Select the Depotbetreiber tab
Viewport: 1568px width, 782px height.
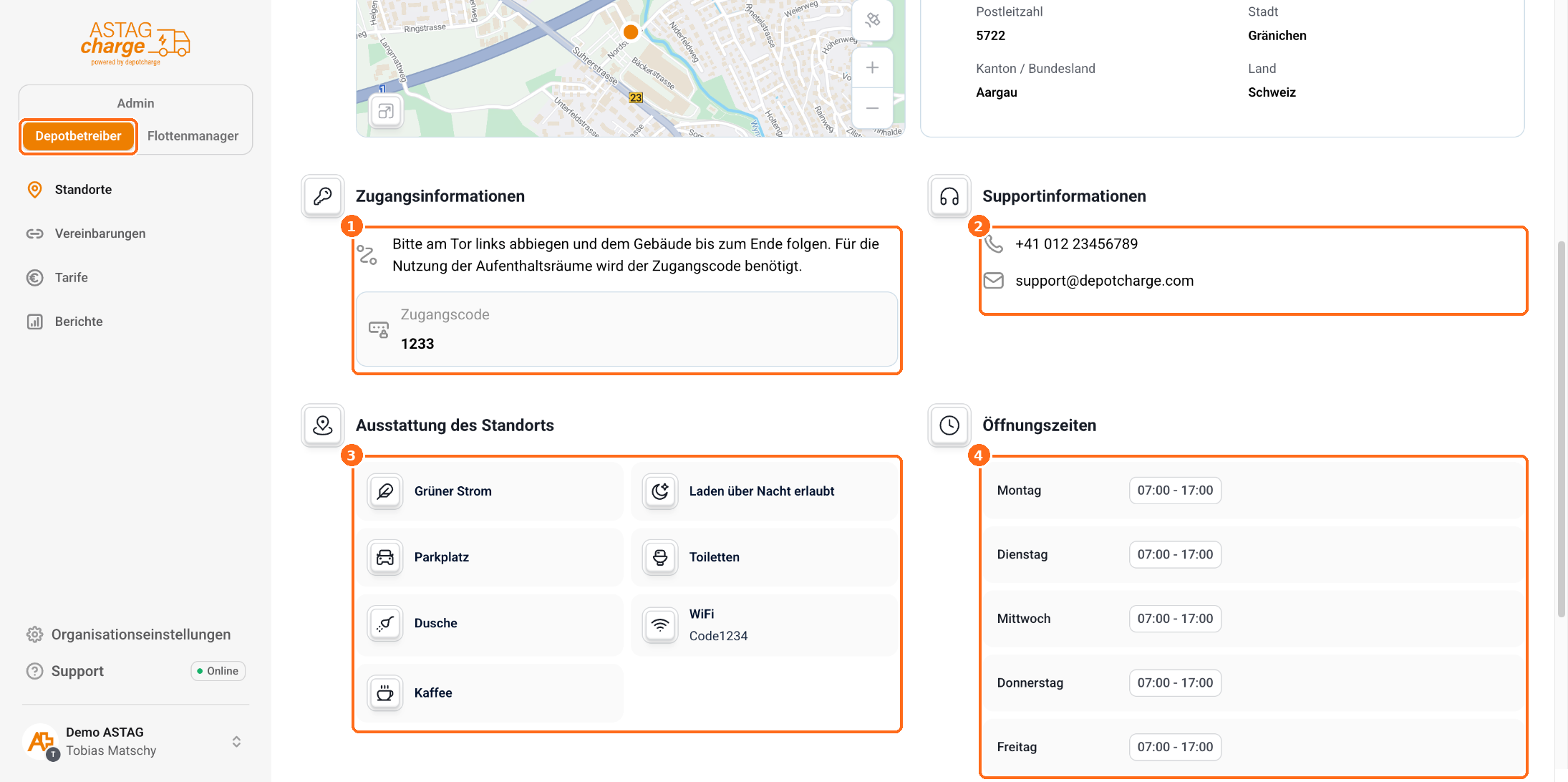pyautogui.click(x=78, y=136)
